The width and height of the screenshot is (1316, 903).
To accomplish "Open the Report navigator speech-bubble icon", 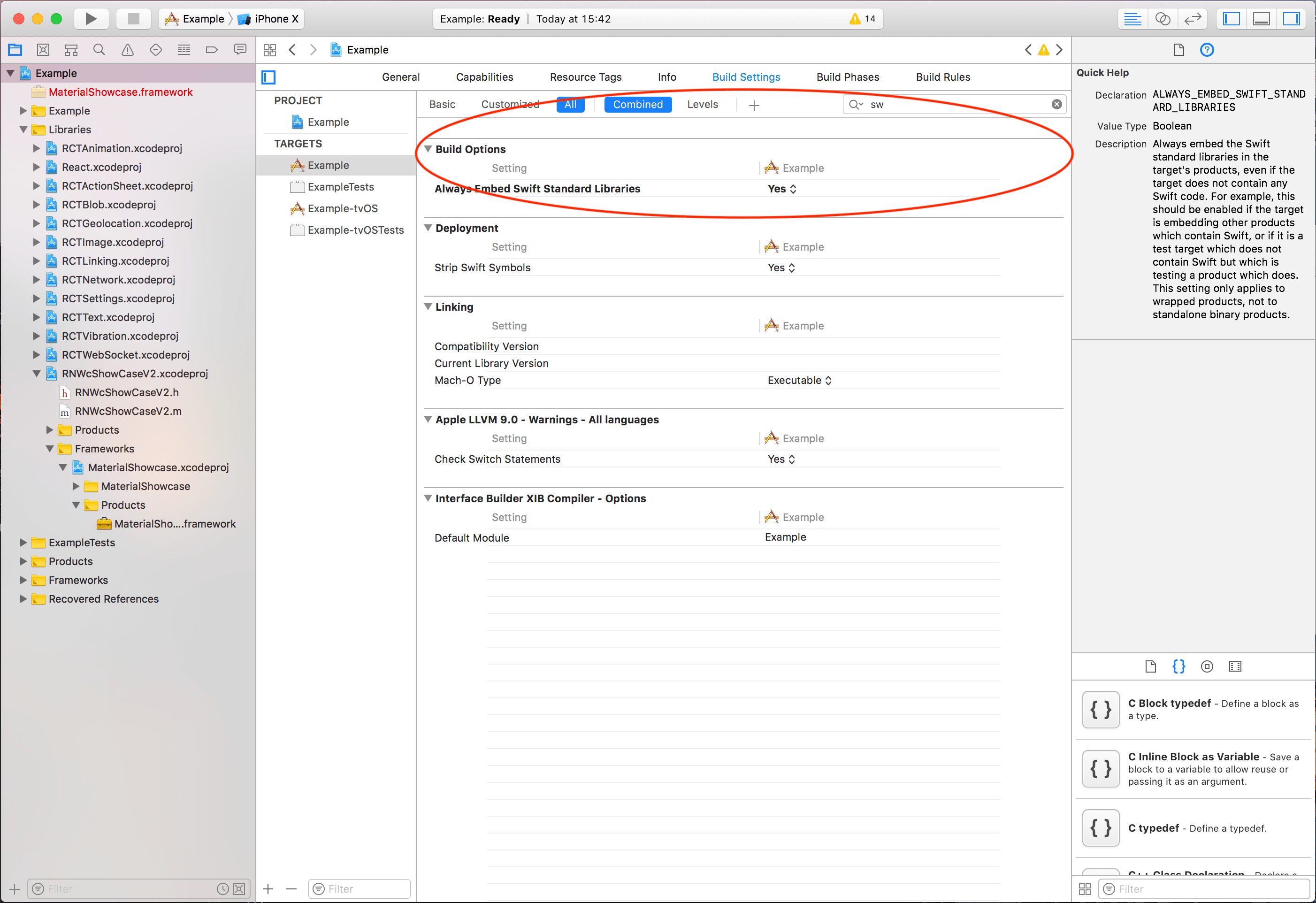I will 240,49.
